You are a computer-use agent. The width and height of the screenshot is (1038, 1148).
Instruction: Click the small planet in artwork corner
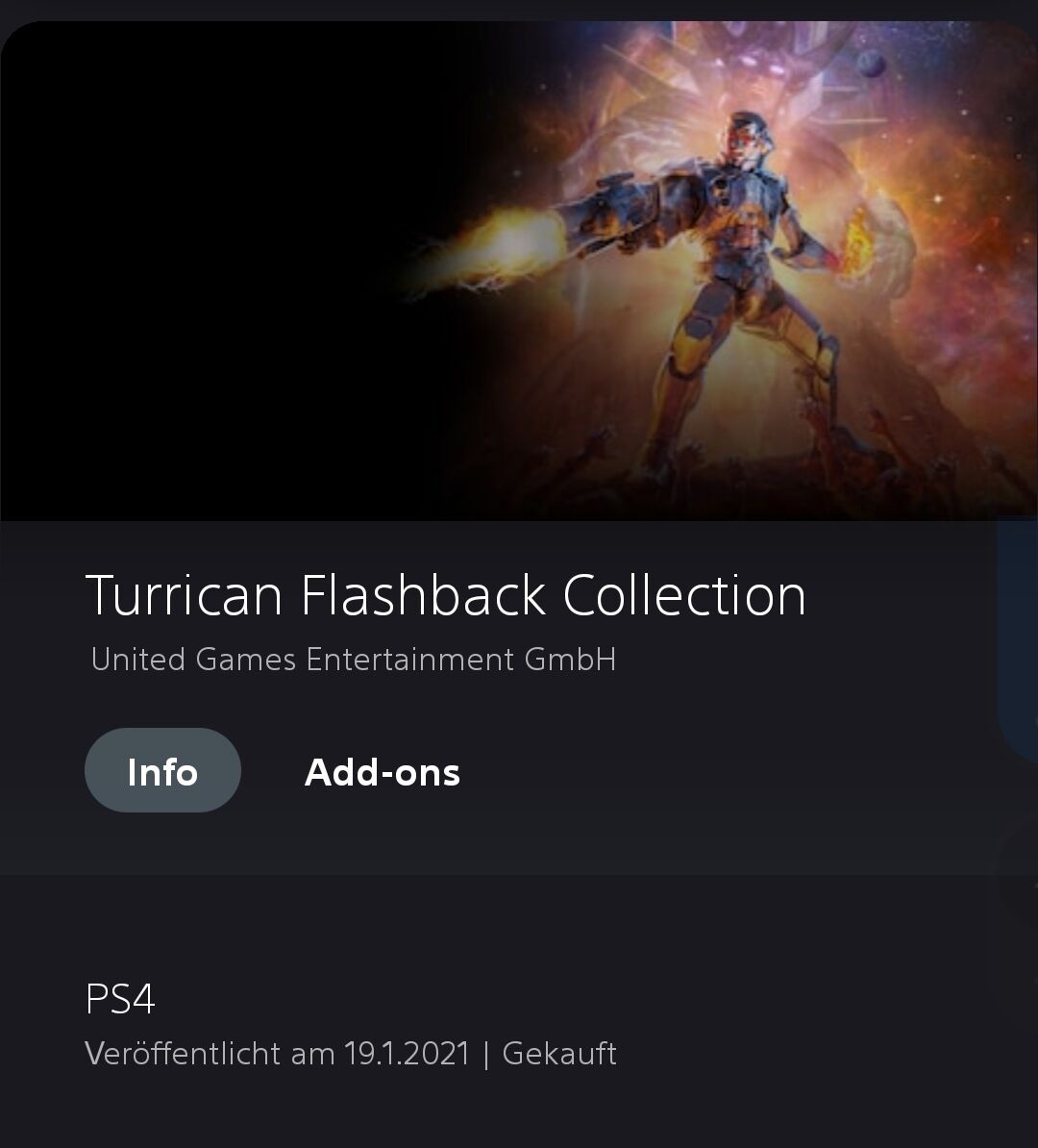[872, 64]
